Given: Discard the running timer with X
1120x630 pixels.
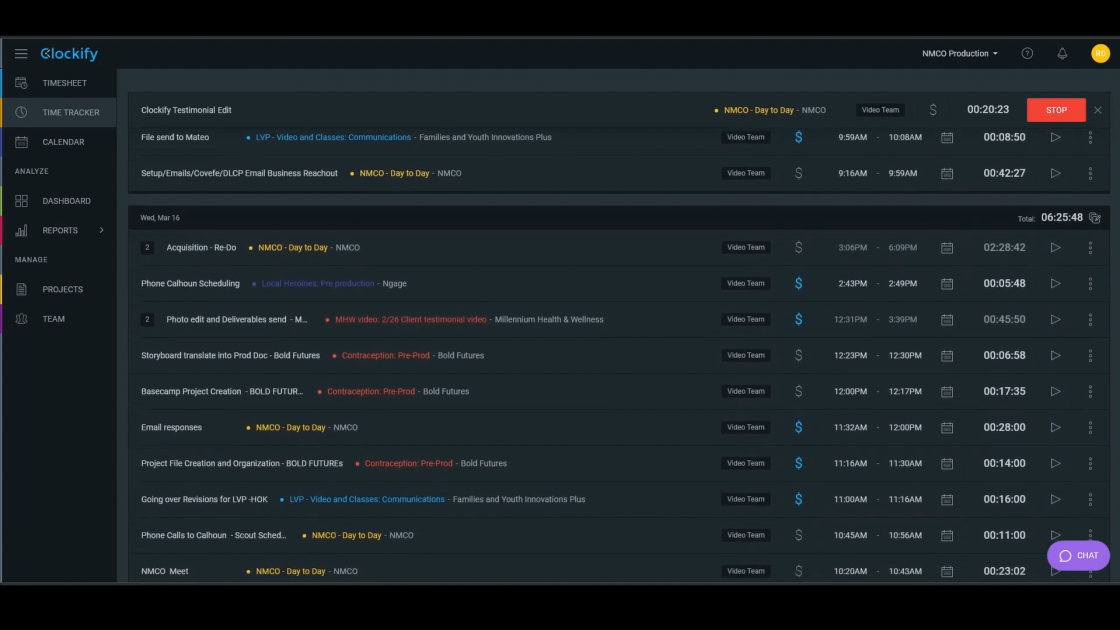Looking at the screenshot, I should click(1098, 110).
